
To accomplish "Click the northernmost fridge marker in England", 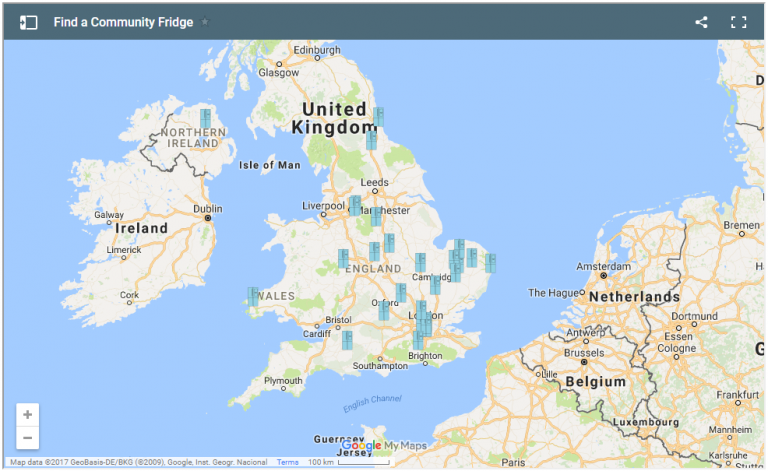I will pos(378,116).
